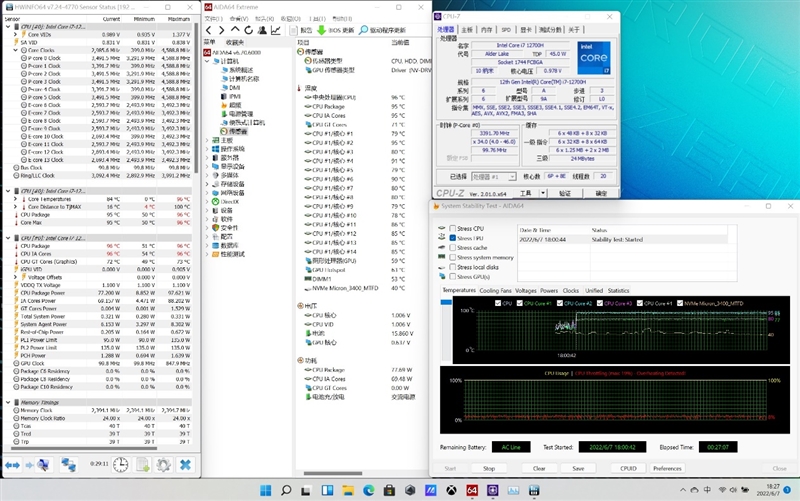
Task: Click Save button in stability test
Action: pos(578,468)
